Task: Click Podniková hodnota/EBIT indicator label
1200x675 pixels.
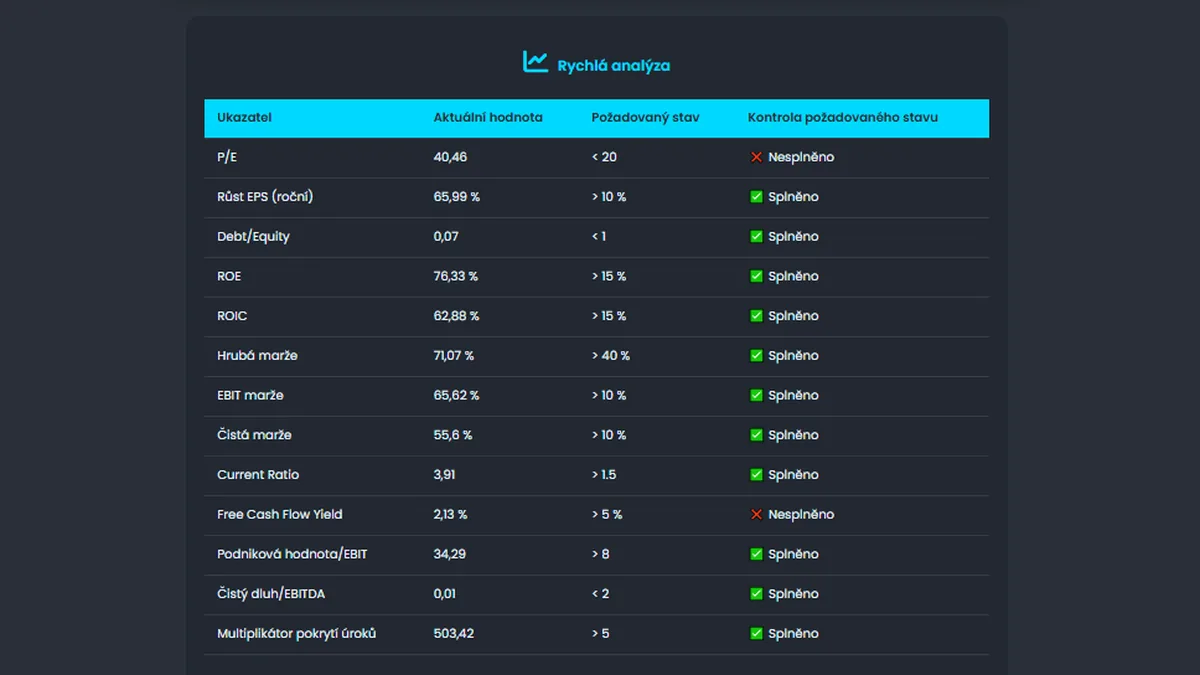Action: (x=292, y=554)
